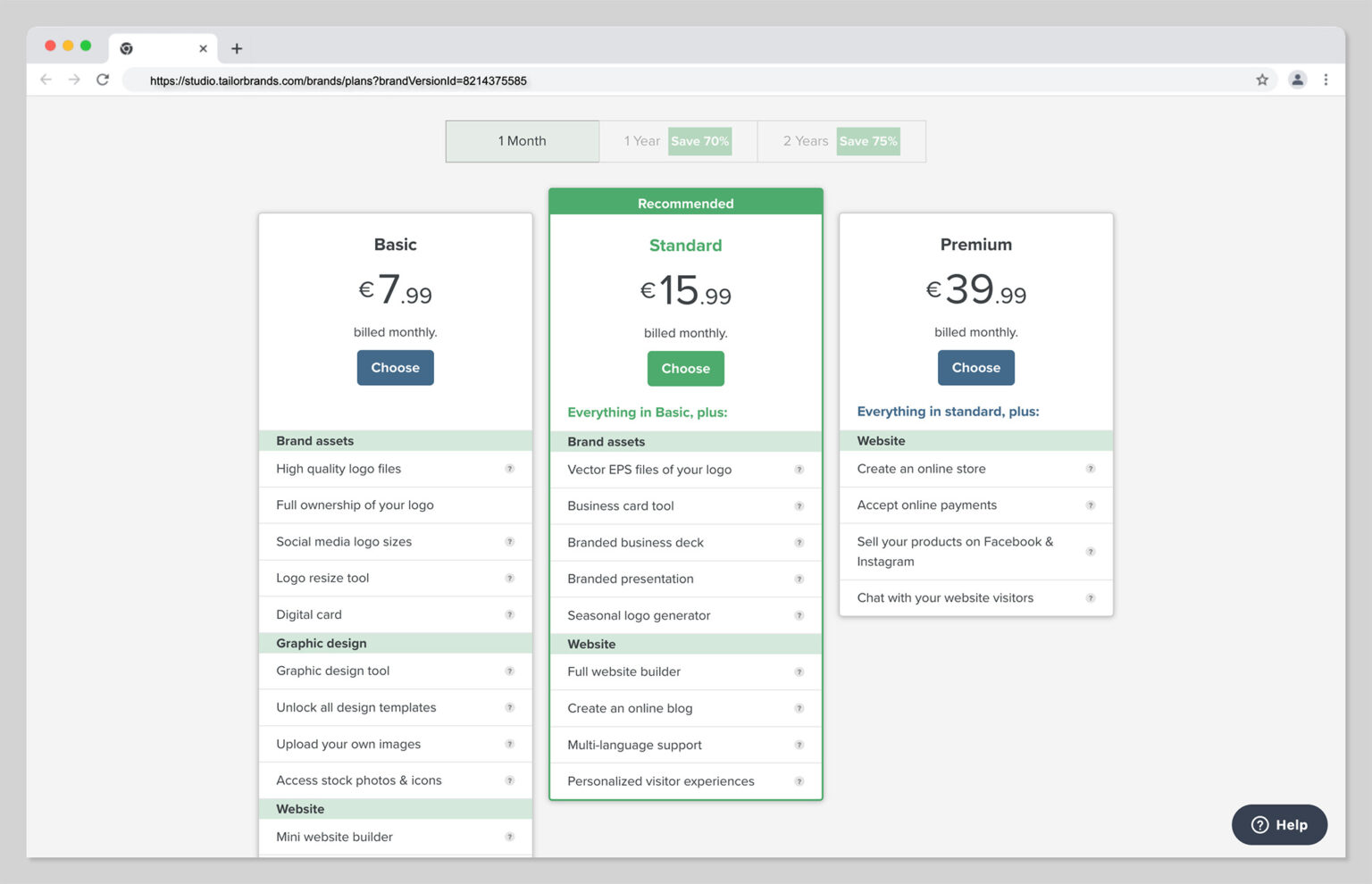Click the browser address bar URL
Viewport: 1372px width, 884px height.
coord(338,81)
